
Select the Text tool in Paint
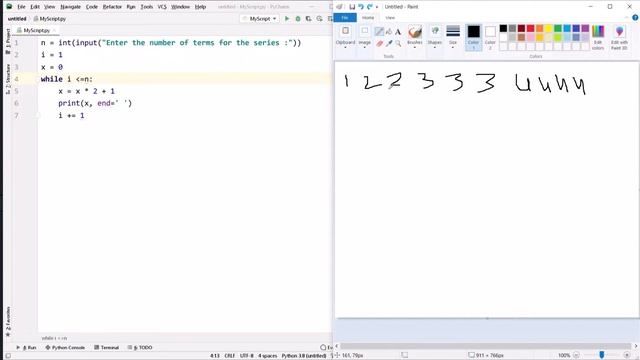click(398, 31)
